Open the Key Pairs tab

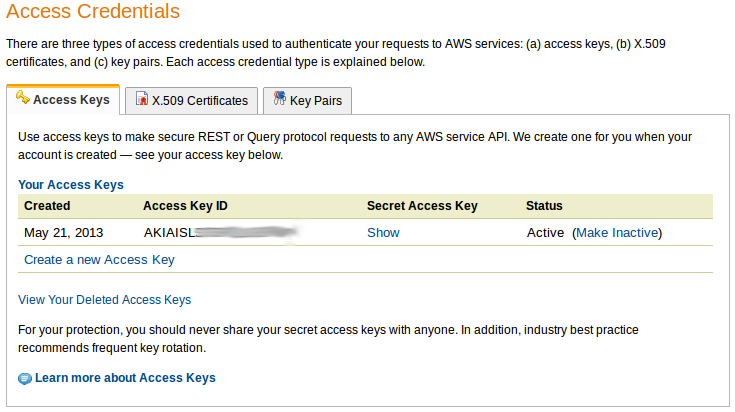(x=307, y=101)
